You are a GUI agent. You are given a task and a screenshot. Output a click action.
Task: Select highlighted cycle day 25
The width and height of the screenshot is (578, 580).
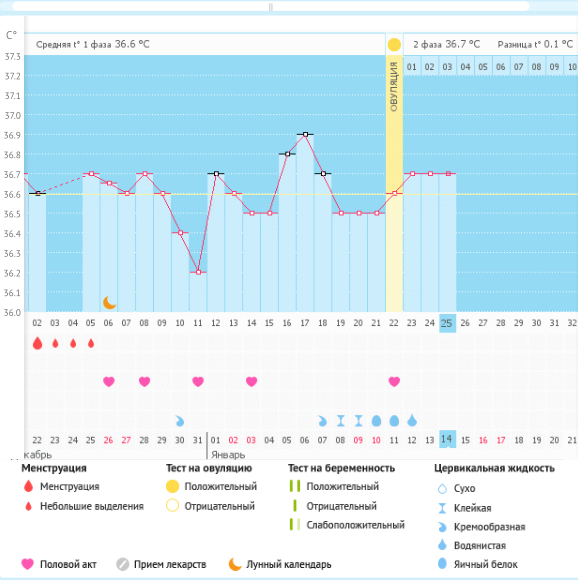tap(447, 323)
